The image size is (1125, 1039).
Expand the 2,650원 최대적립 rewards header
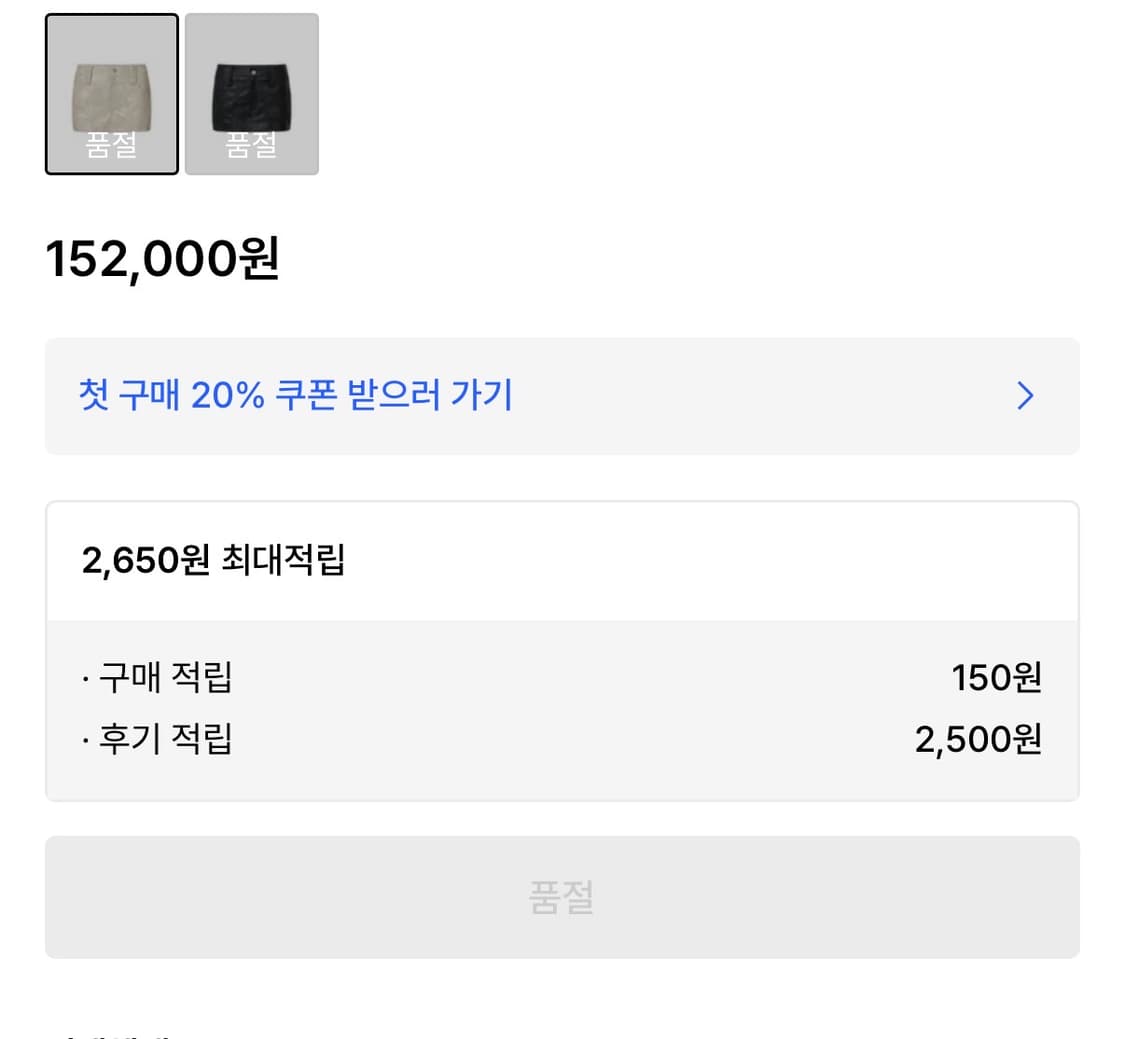(x=562, y=561)
